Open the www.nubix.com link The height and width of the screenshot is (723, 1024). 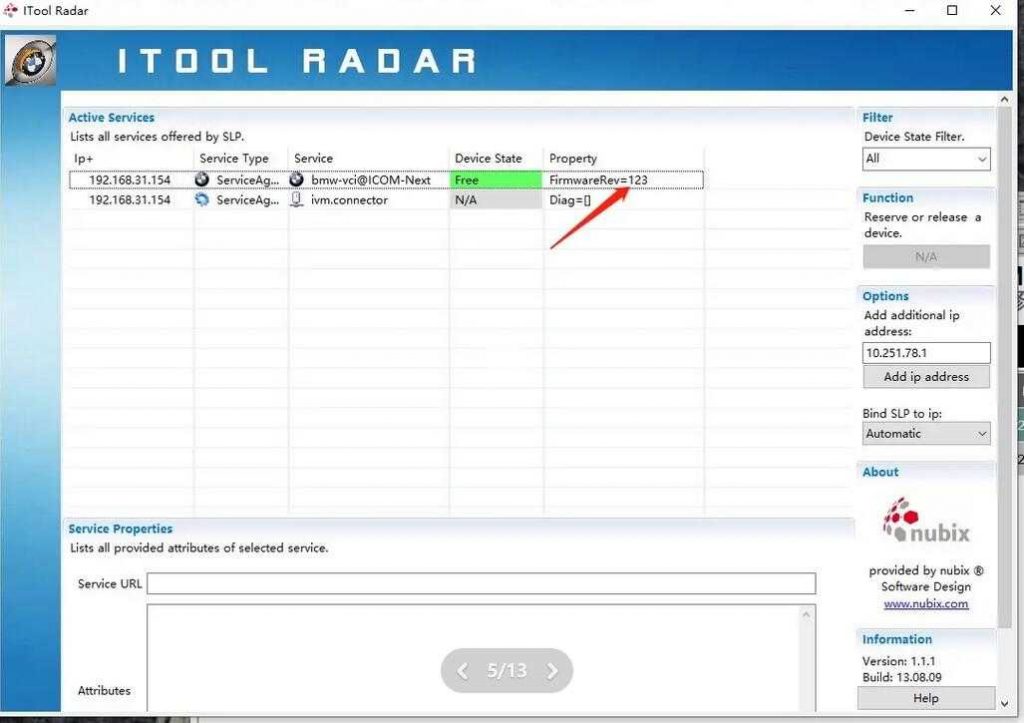pos(926,604)
